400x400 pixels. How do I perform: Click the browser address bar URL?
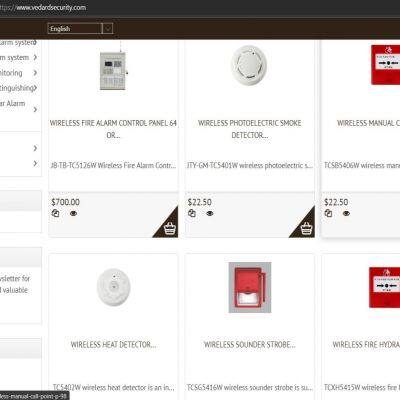[43, 7]
